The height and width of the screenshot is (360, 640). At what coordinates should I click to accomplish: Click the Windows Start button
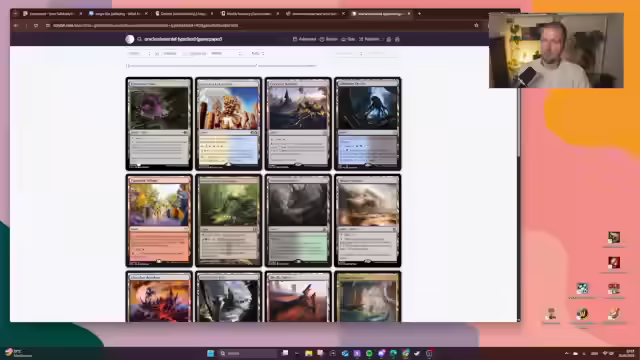point(211,353)
